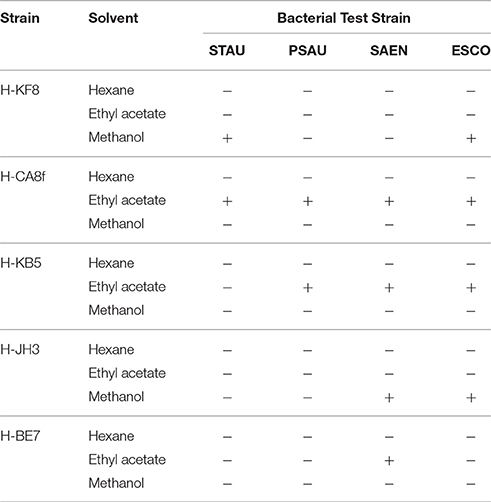Click the Solvent column header
The width and height of the screenshot is (491, 502).
coord(113,18)
